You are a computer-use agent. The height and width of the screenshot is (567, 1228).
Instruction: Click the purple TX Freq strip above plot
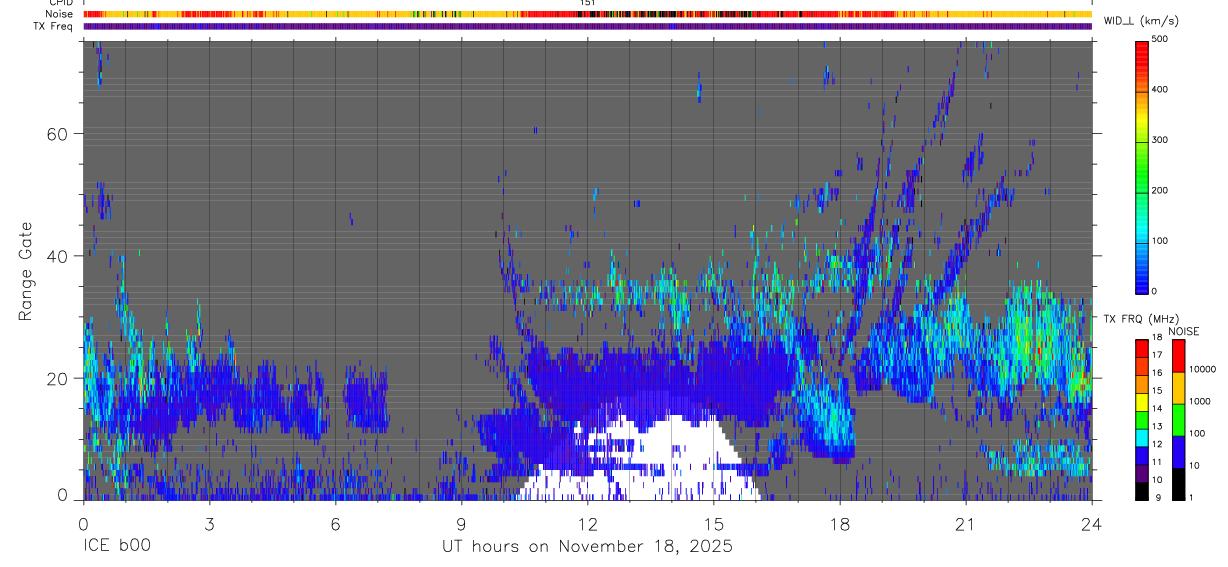pos(587,26)
